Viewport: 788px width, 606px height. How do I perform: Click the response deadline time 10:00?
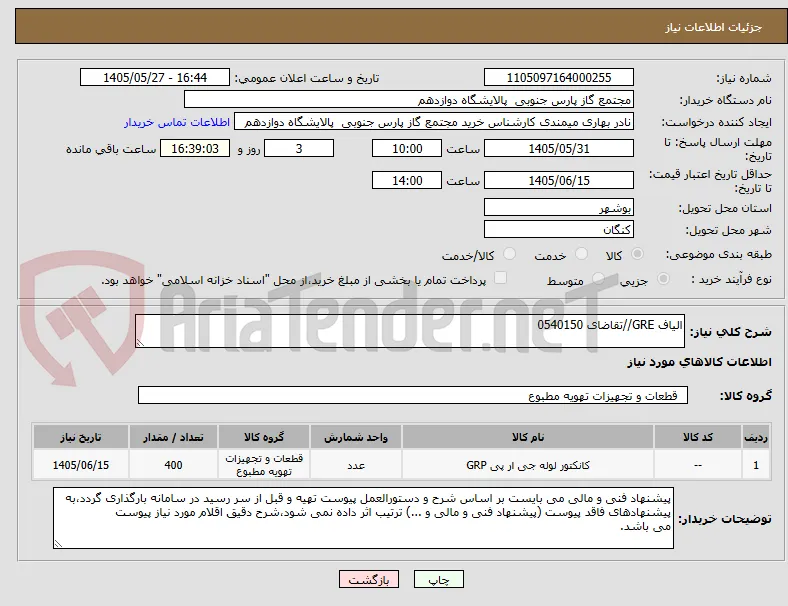(407, 149)
